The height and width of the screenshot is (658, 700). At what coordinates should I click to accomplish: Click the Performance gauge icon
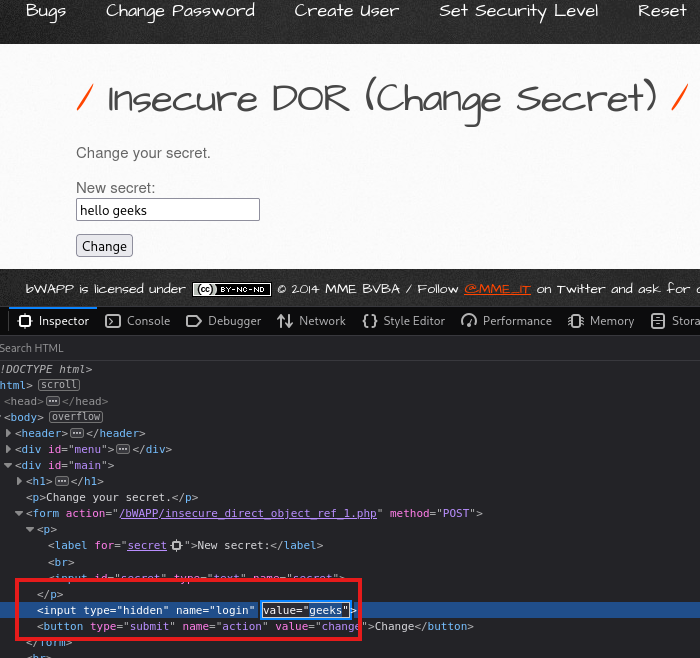pos(468,321)
